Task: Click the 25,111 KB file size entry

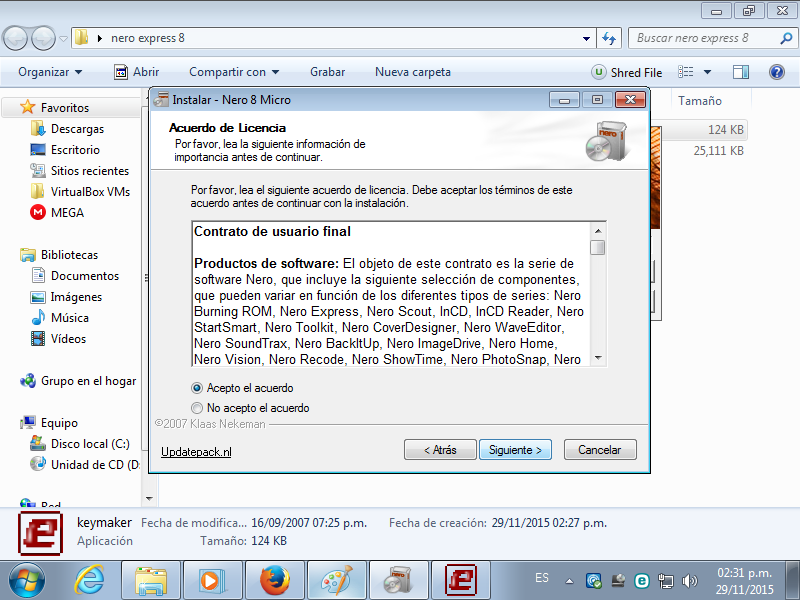Action: click(718, 151)
